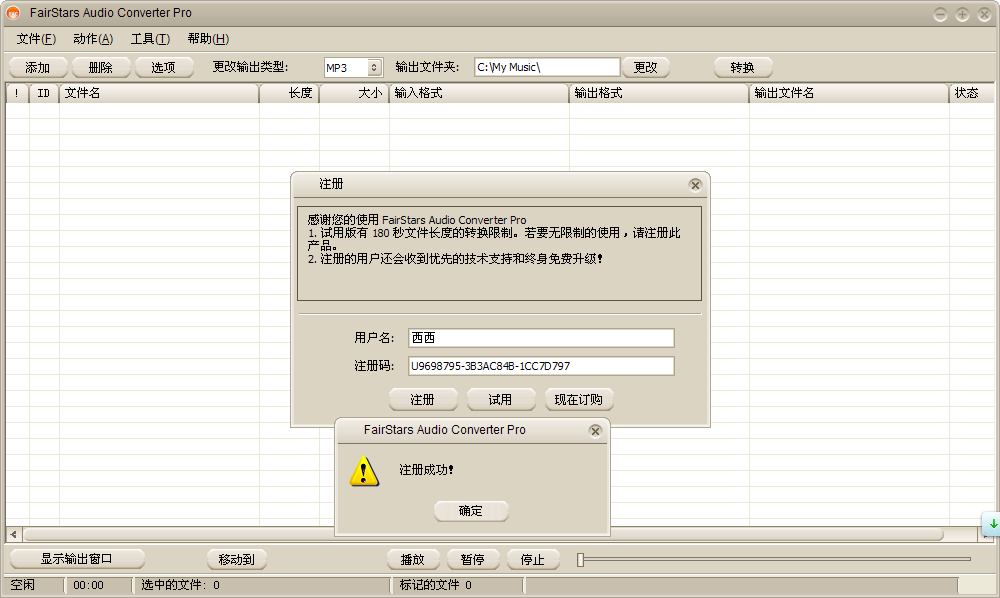The height and width of the screenshot is (598, 1000).
Task: Click the 状态 column header
Action: pos(971,93)
